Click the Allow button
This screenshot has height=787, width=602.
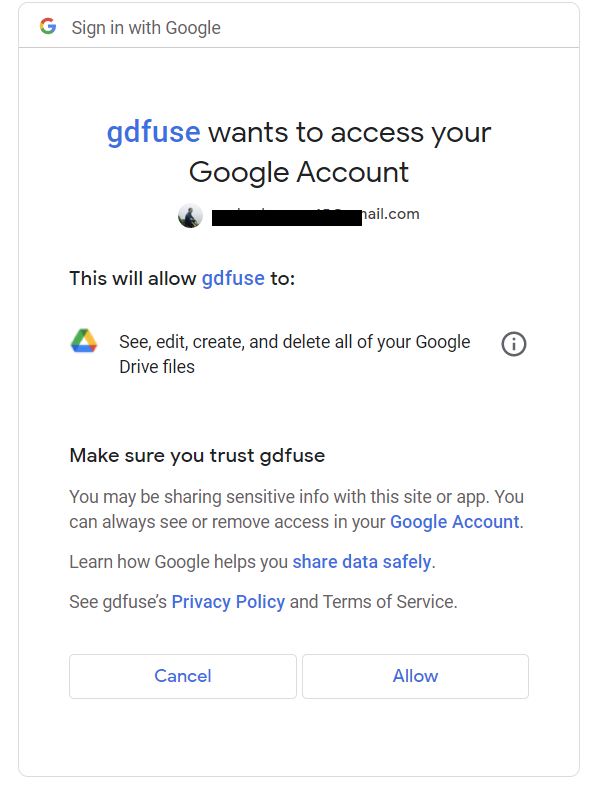(x=415, y=676)
